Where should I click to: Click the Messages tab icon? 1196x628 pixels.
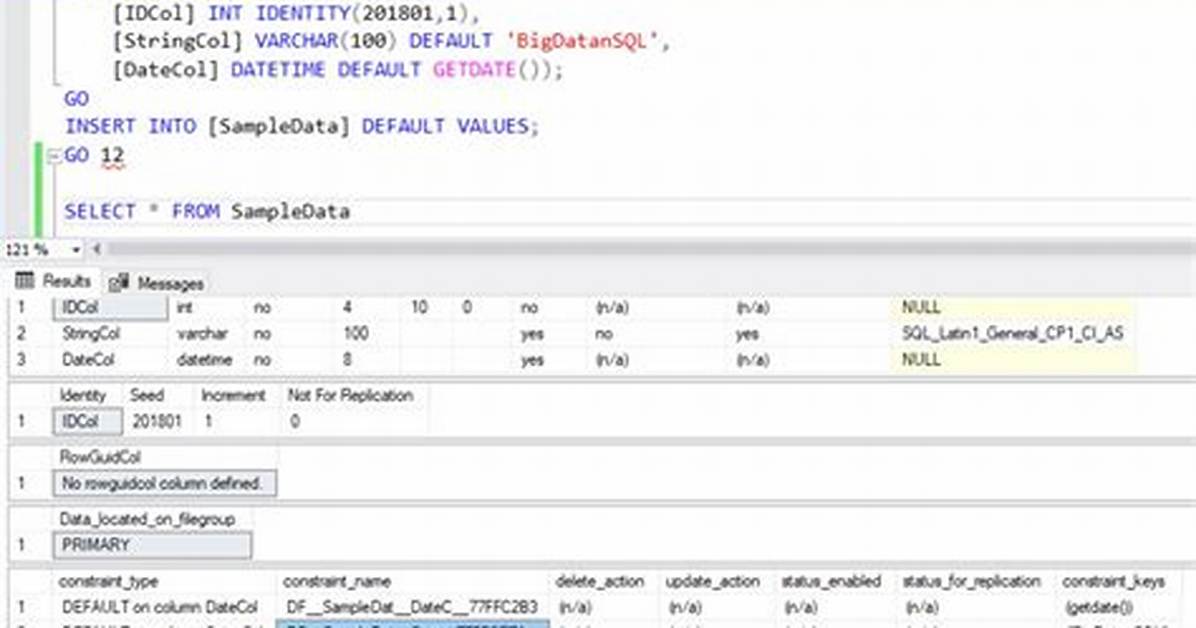[118, 284]
